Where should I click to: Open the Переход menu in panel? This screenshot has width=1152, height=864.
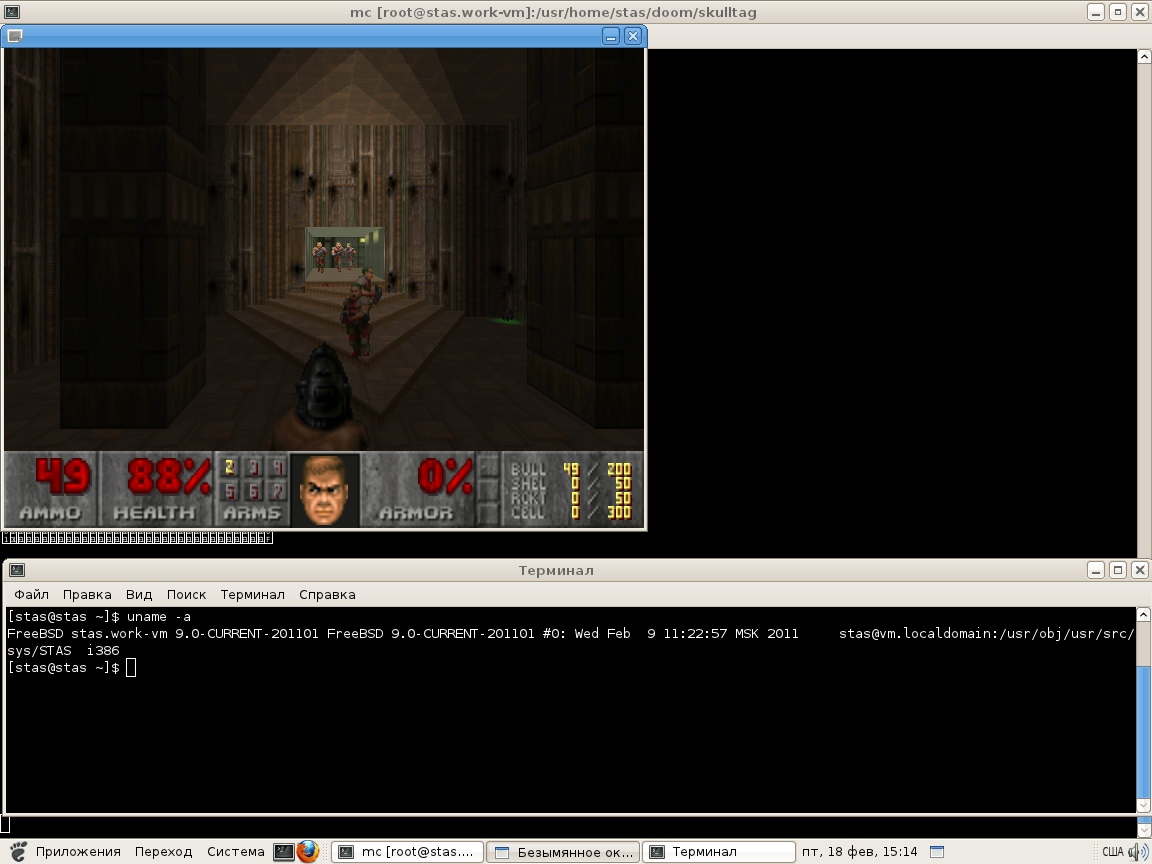pos(163,852)
